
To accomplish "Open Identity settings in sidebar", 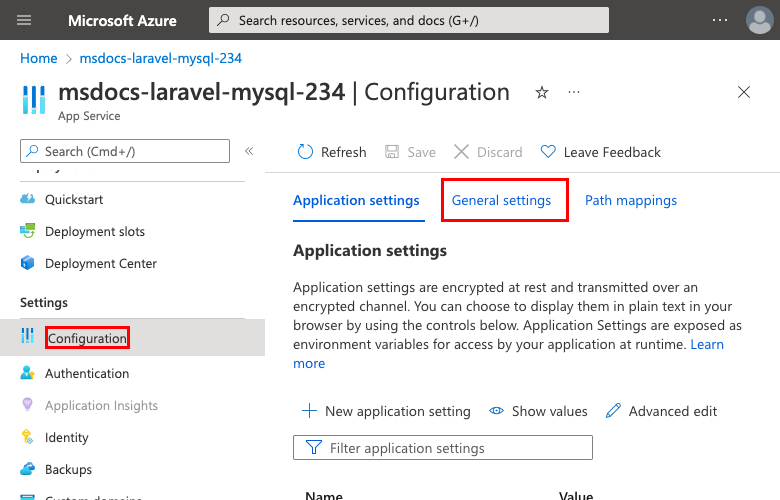I will (x=66, y=437).
